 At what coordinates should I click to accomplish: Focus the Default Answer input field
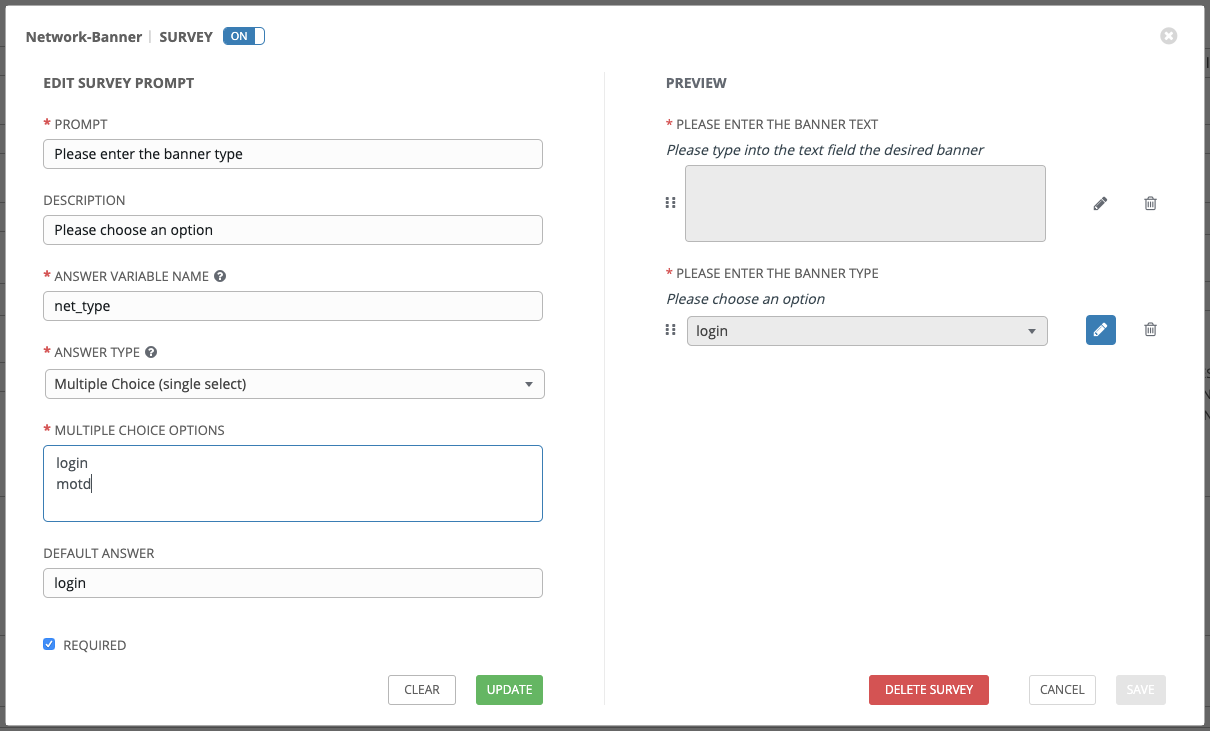[293, 583]
